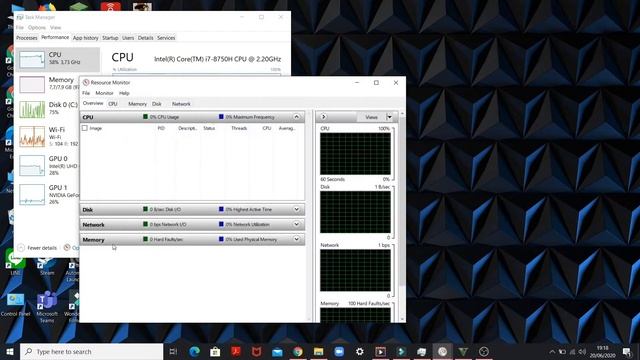The width and height of the screenshot is (640, 360).
Task: Open Help menu in Resource Monitor
Action: 124,93
